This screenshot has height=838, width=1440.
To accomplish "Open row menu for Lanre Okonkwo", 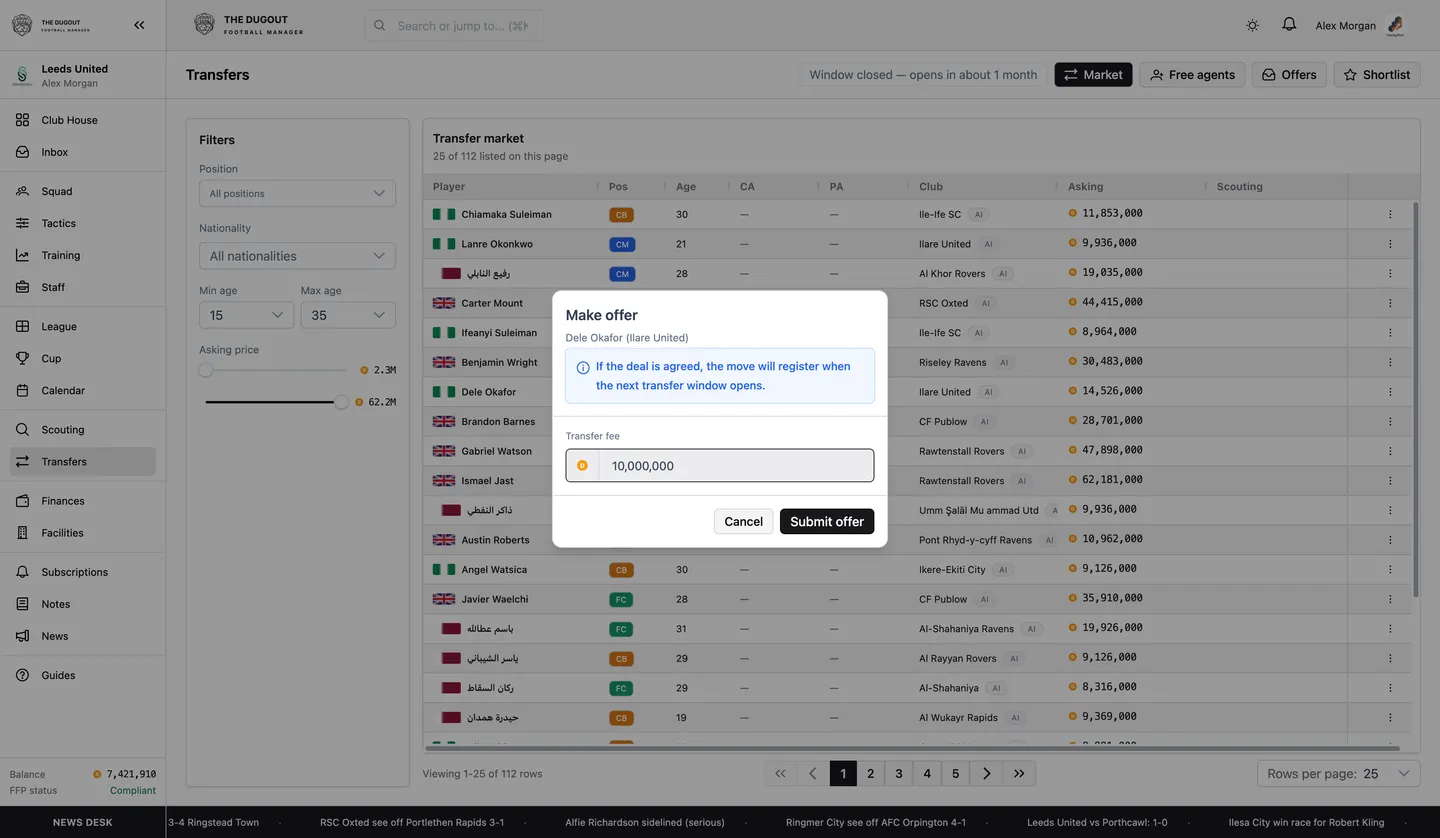I will pyautogui.click(x=1390, y=244).
